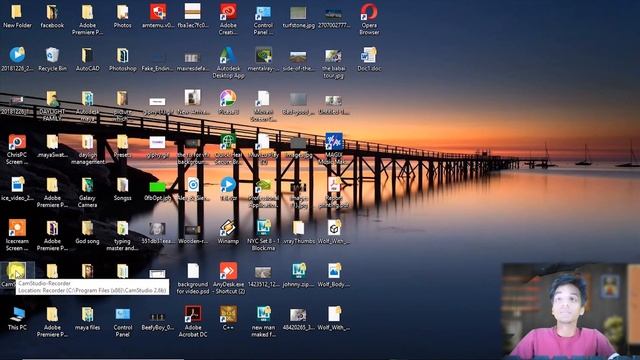Open background for video.psd file

[x=193, y=278]
